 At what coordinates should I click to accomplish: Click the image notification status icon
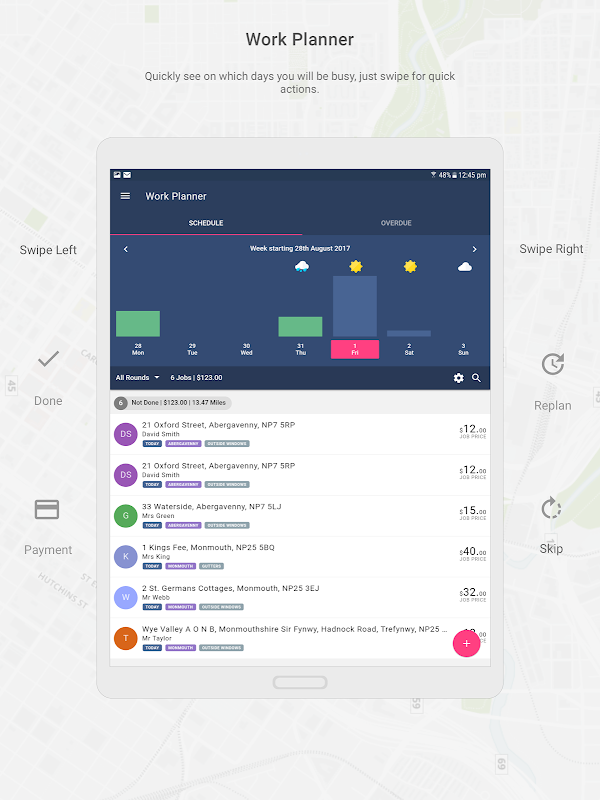(117, 175)
